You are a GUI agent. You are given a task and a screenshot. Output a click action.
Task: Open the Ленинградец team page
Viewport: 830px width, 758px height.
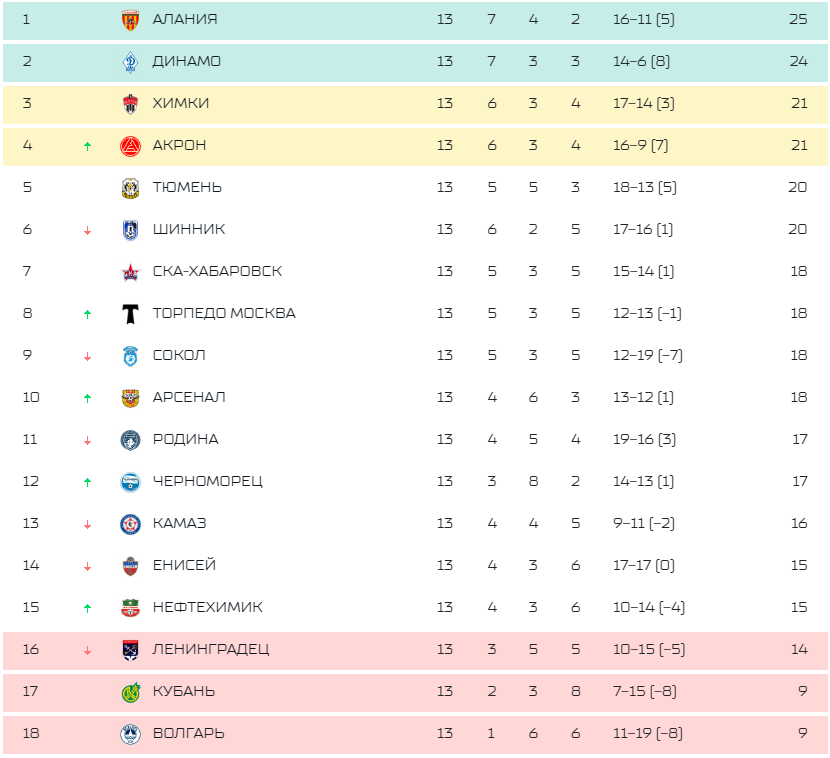pyautogui.click(x=211, y=649)
